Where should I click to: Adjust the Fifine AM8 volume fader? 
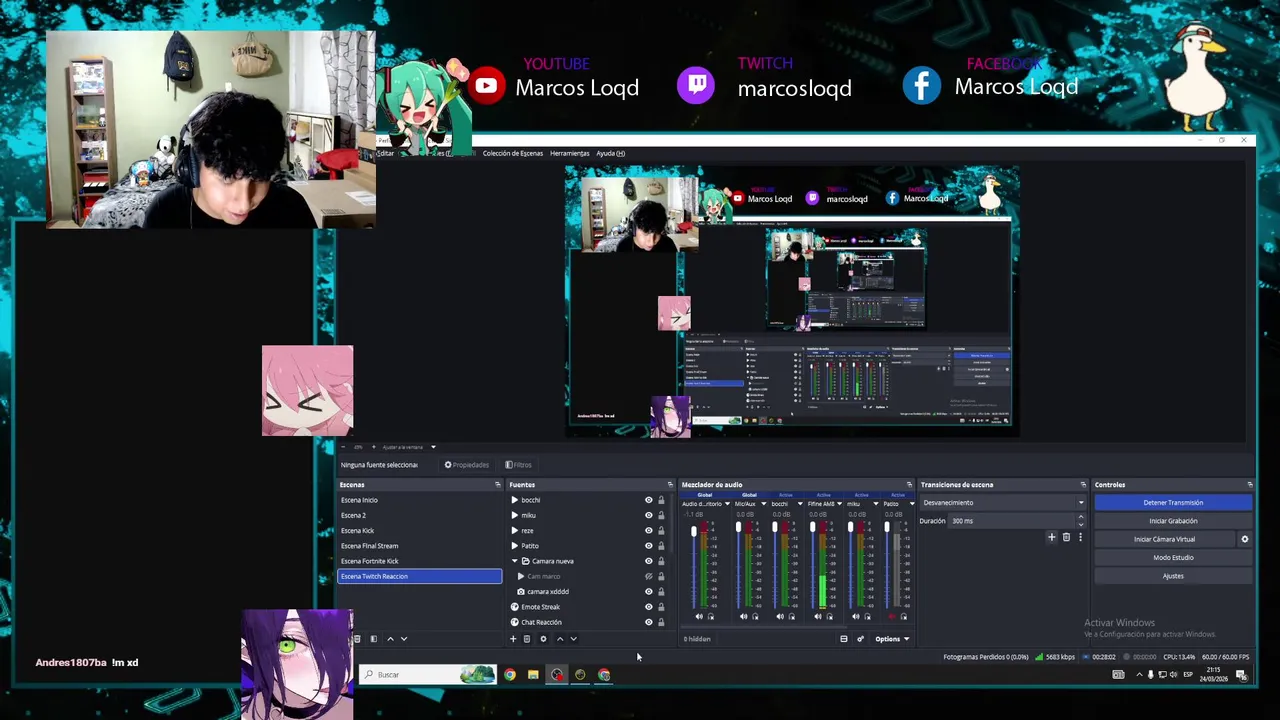coord(813,527)
